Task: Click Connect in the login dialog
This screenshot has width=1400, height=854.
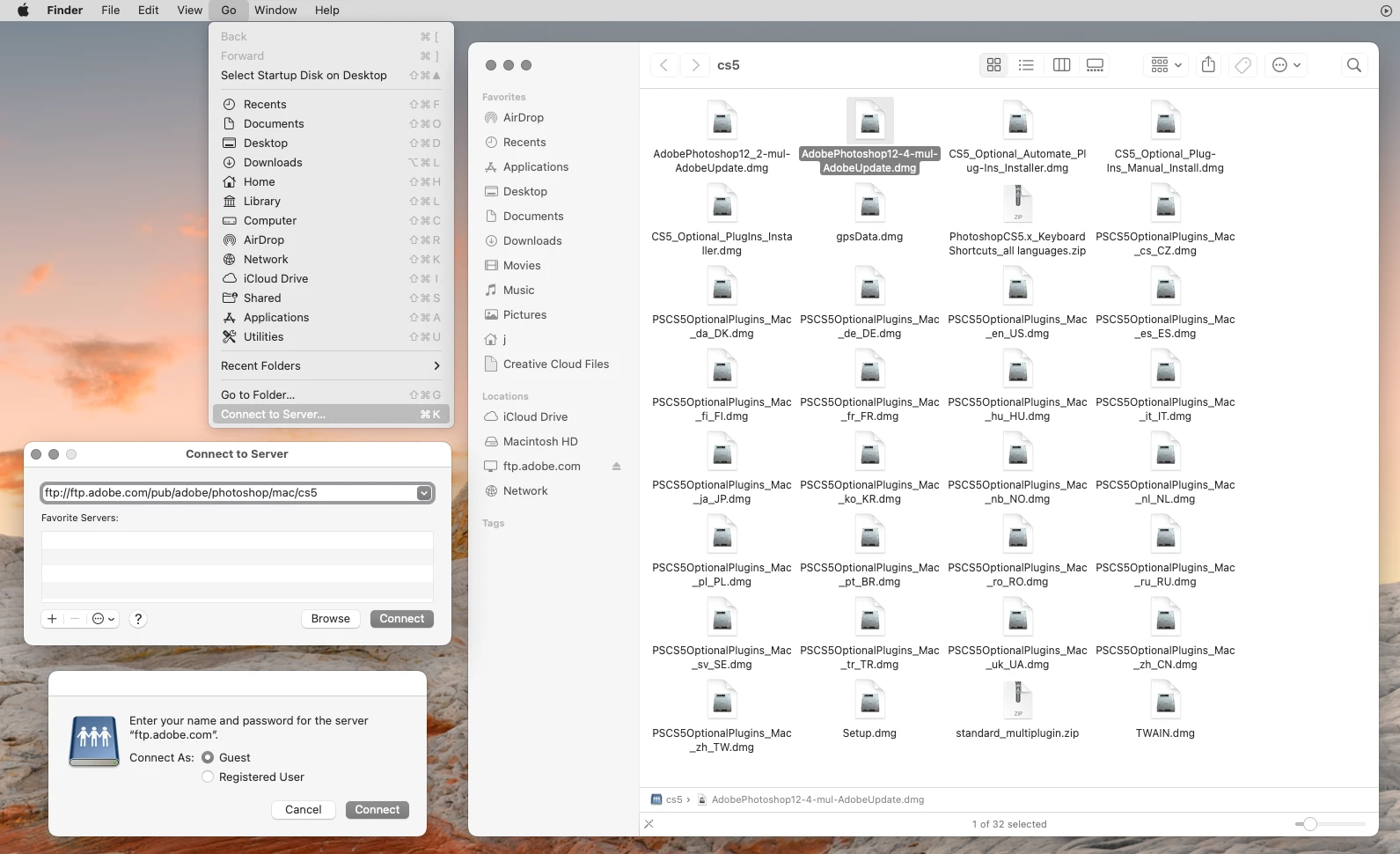Action: click(x=377, y=810)
